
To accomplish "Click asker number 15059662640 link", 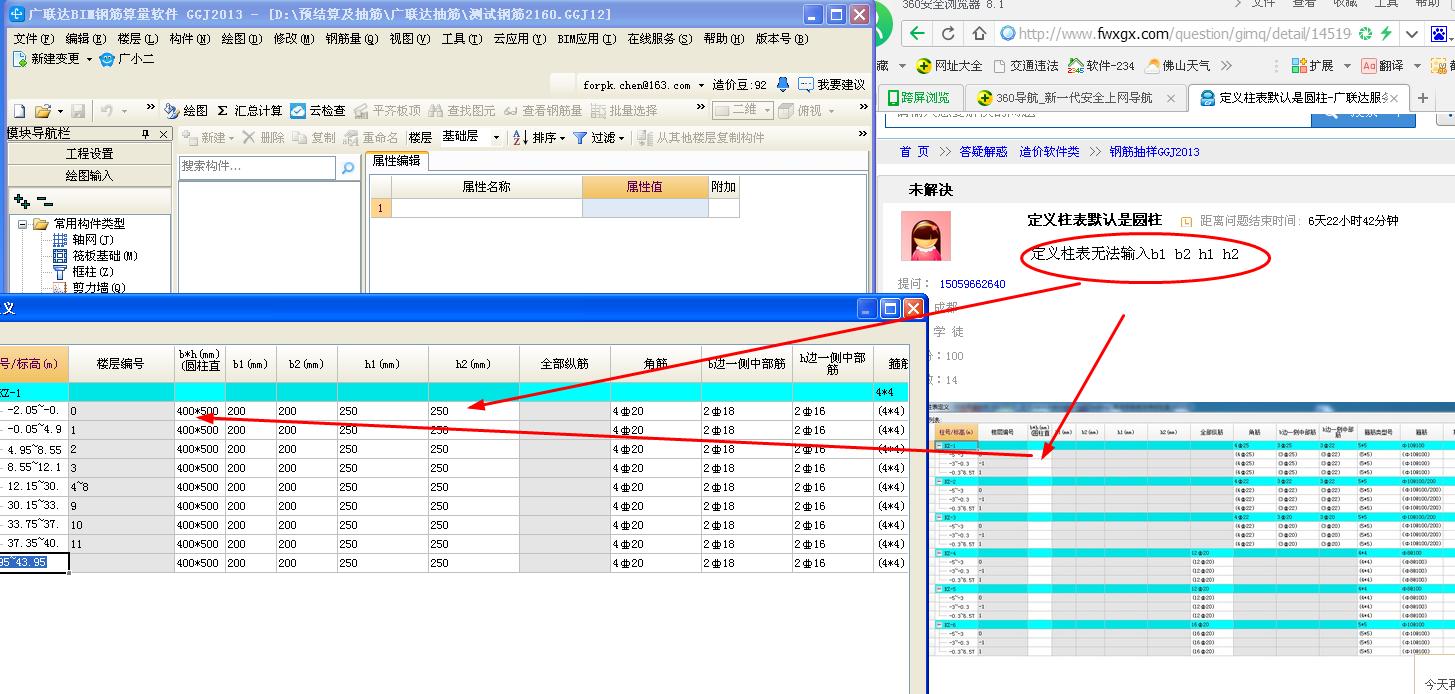I will coord(972,284).
